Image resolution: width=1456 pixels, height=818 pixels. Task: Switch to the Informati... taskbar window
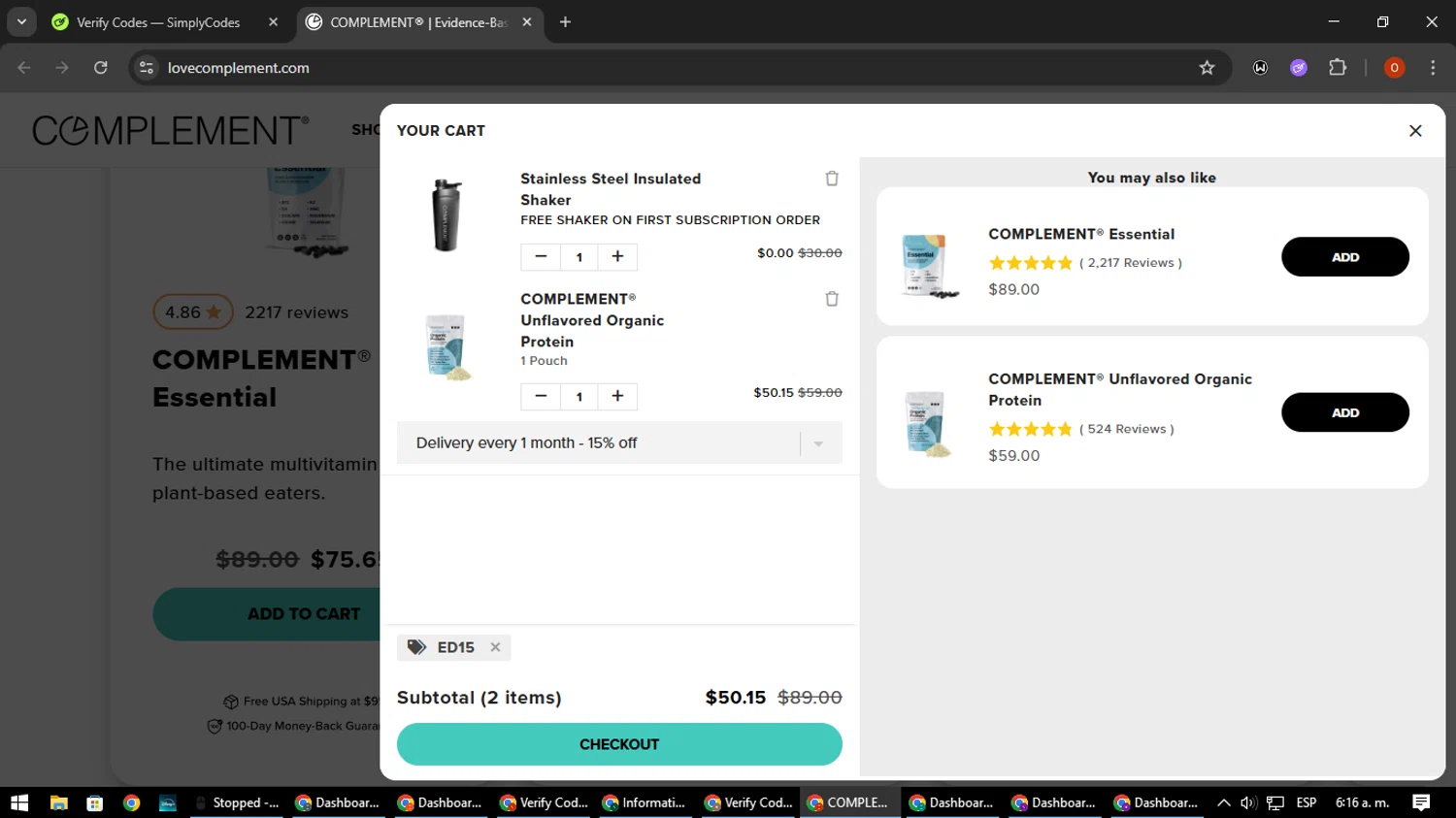(x=645, y=802)
